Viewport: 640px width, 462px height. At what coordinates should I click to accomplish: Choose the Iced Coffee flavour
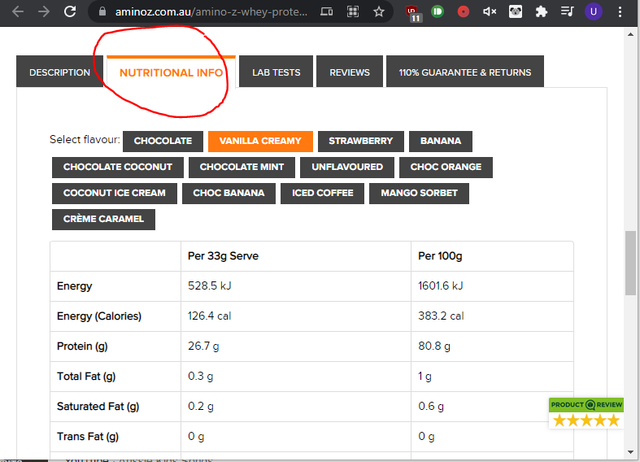click(x=322, y=193)
